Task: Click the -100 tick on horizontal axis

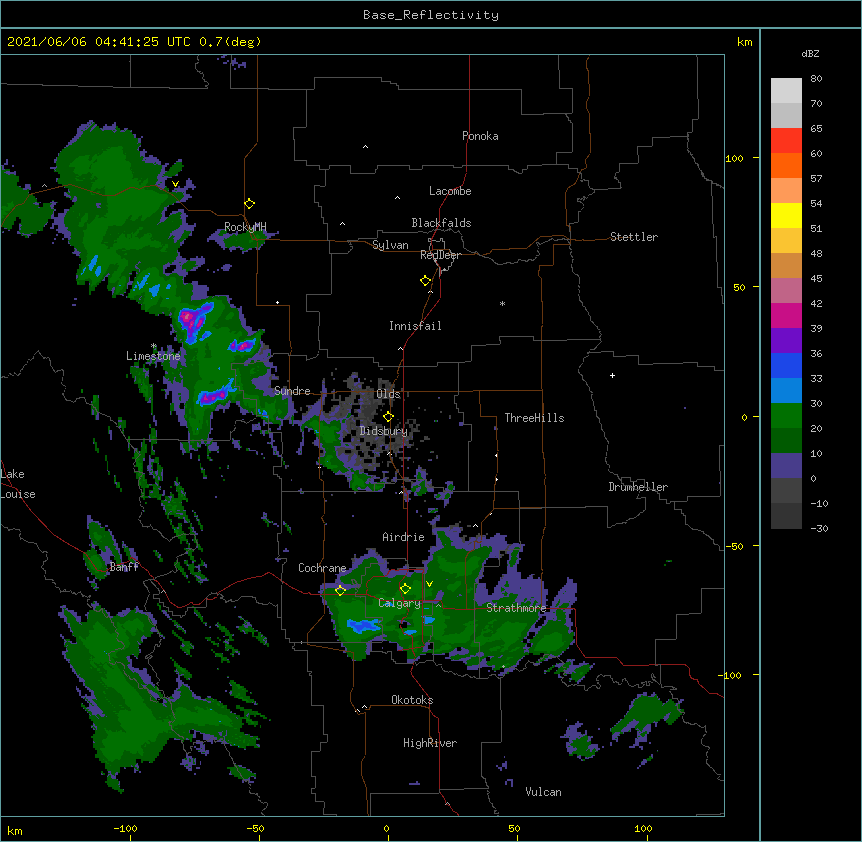Action: [x=125, y=828]
